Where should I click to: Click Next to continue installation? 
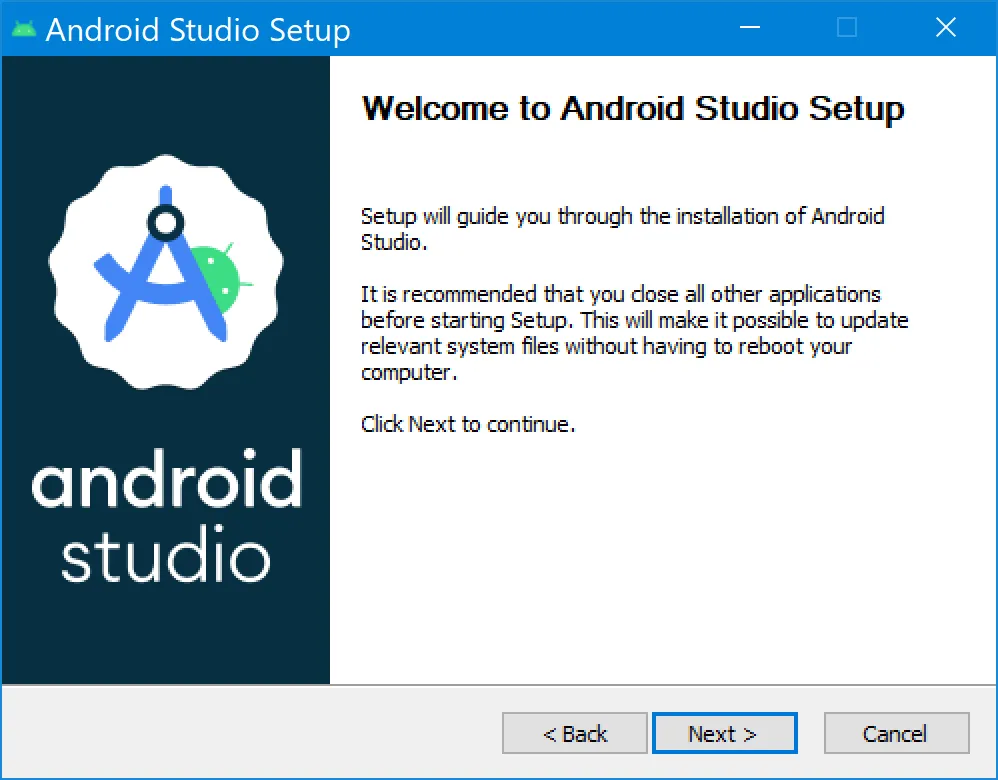point(724,733)
